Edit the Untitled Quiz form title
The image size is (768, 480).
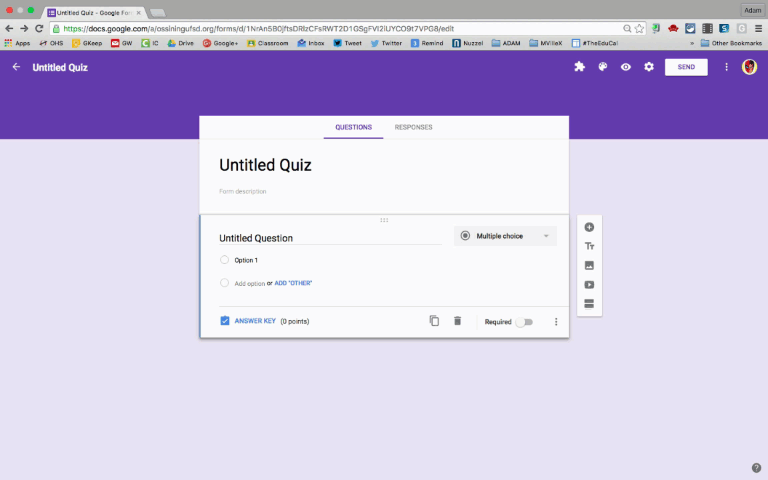coord(265,166)
